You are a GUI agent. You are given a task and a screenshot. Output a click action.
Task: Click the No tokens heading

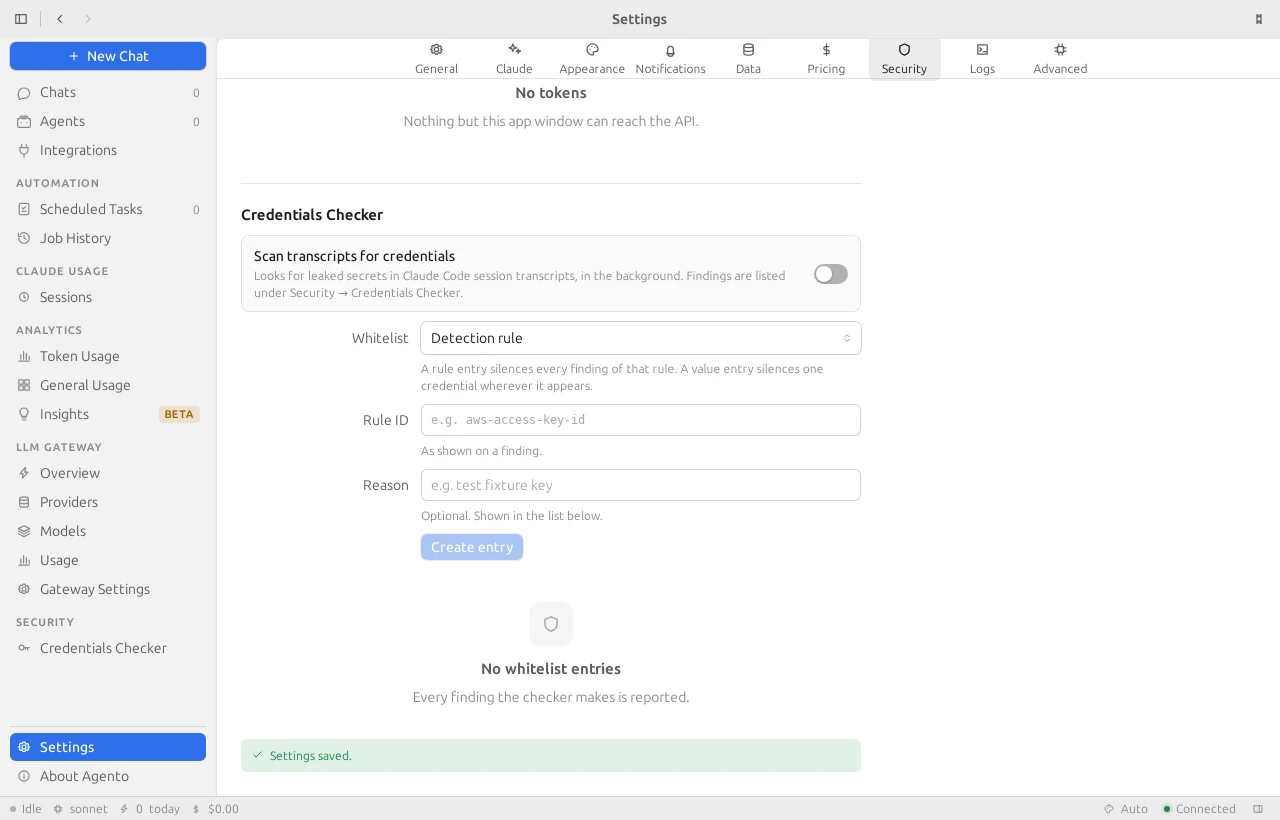tap(551, 93)
